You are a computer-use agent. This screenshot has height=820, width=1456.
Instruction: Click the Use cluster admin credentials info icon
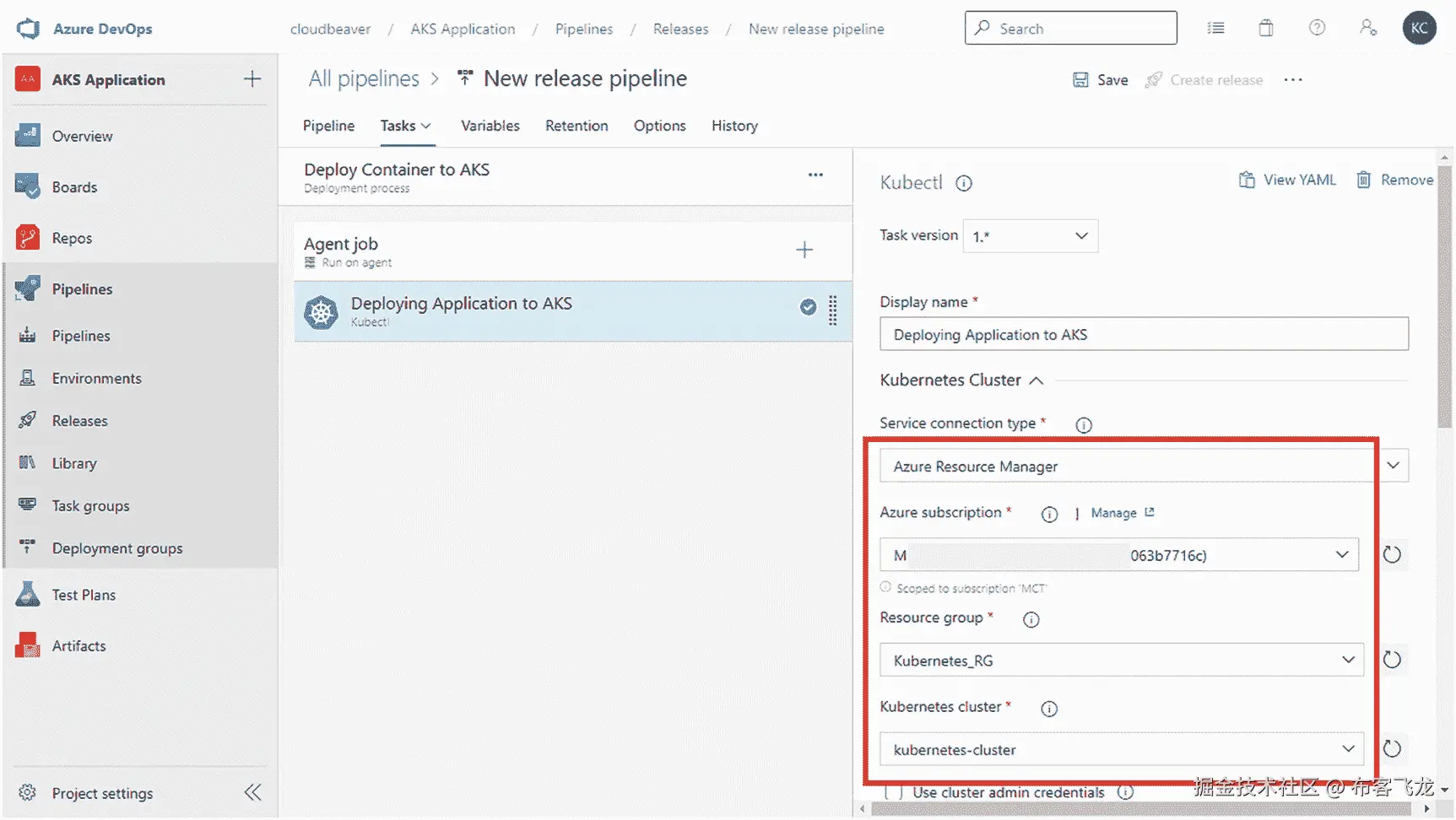click(x=1125, y=792)
